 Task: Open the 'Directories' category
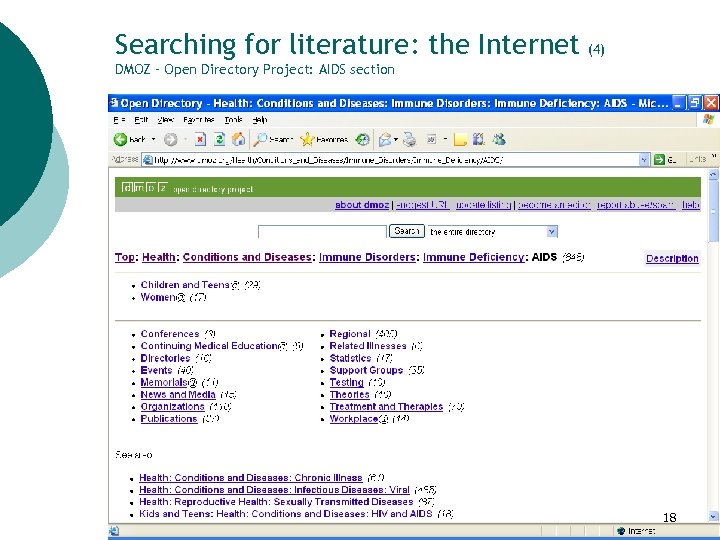pyautogui.click(x=165, y=358)
